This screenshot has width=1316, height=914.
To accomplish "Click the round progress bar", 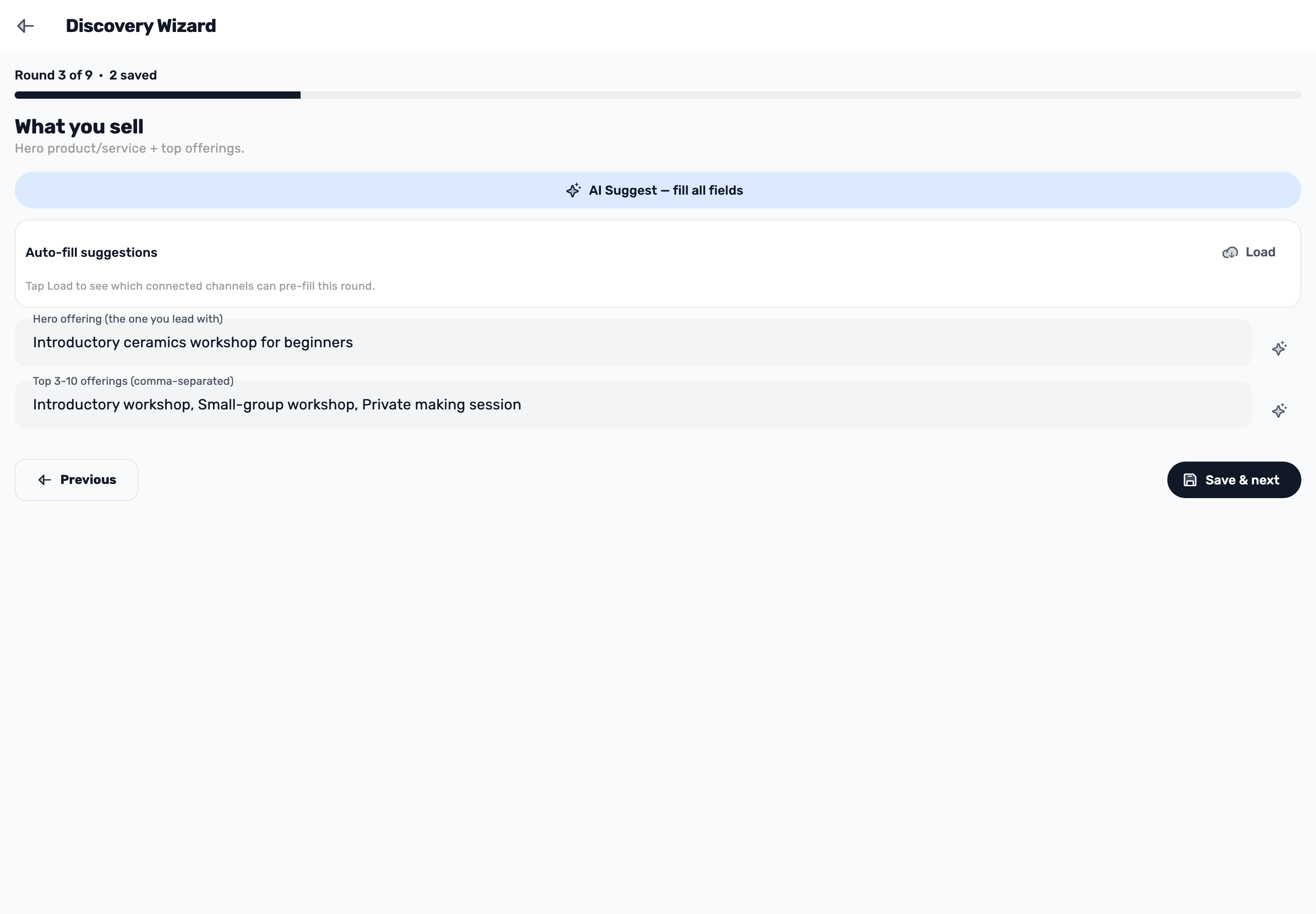I will [658, 95].
